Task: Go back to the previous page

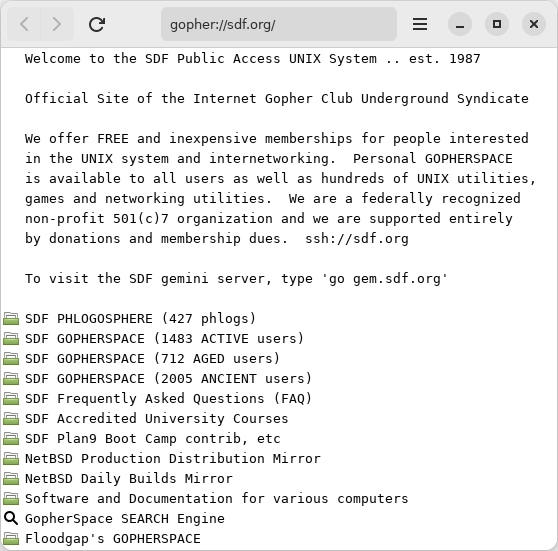Action: pyautogui.click(x=24, y=24)
